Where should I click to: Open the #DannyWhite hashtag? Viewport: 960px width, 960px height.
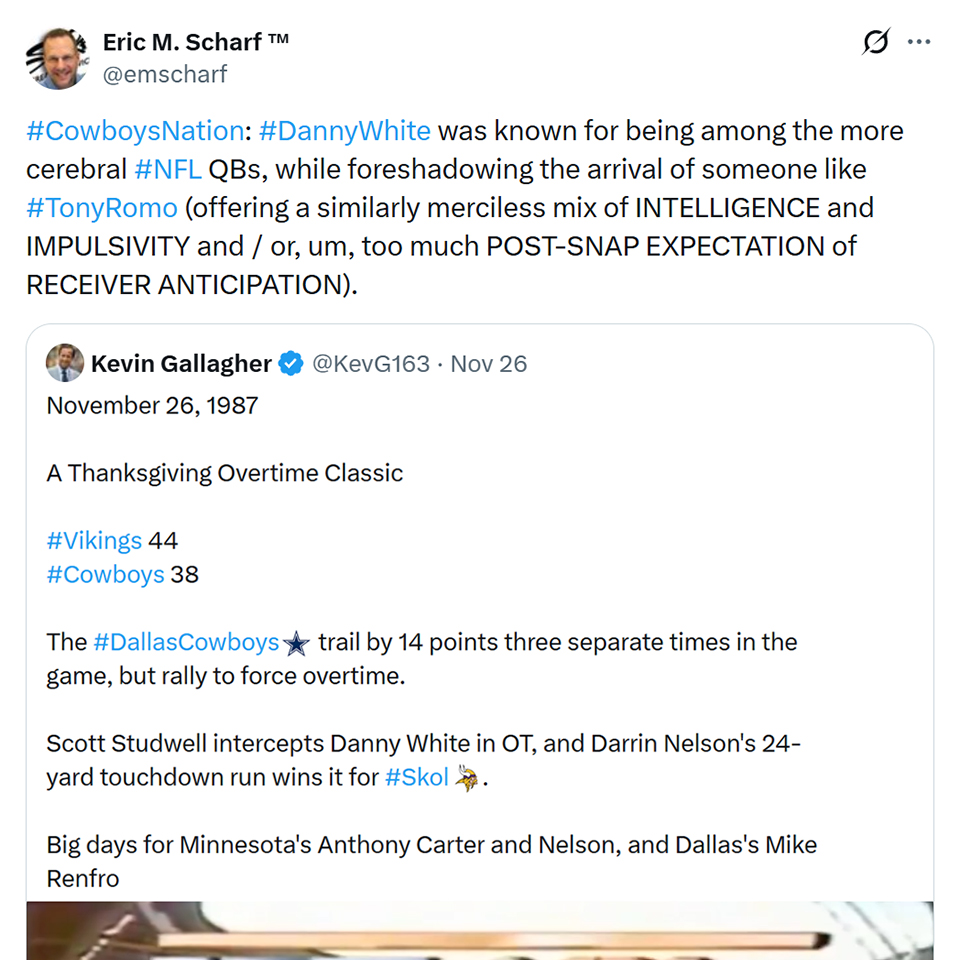344,131
